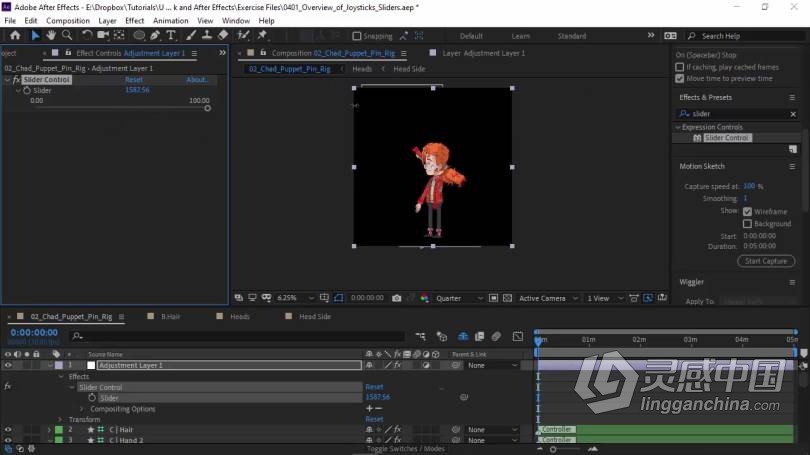
Task: Click Start Capture button
Action: [766, 261]
